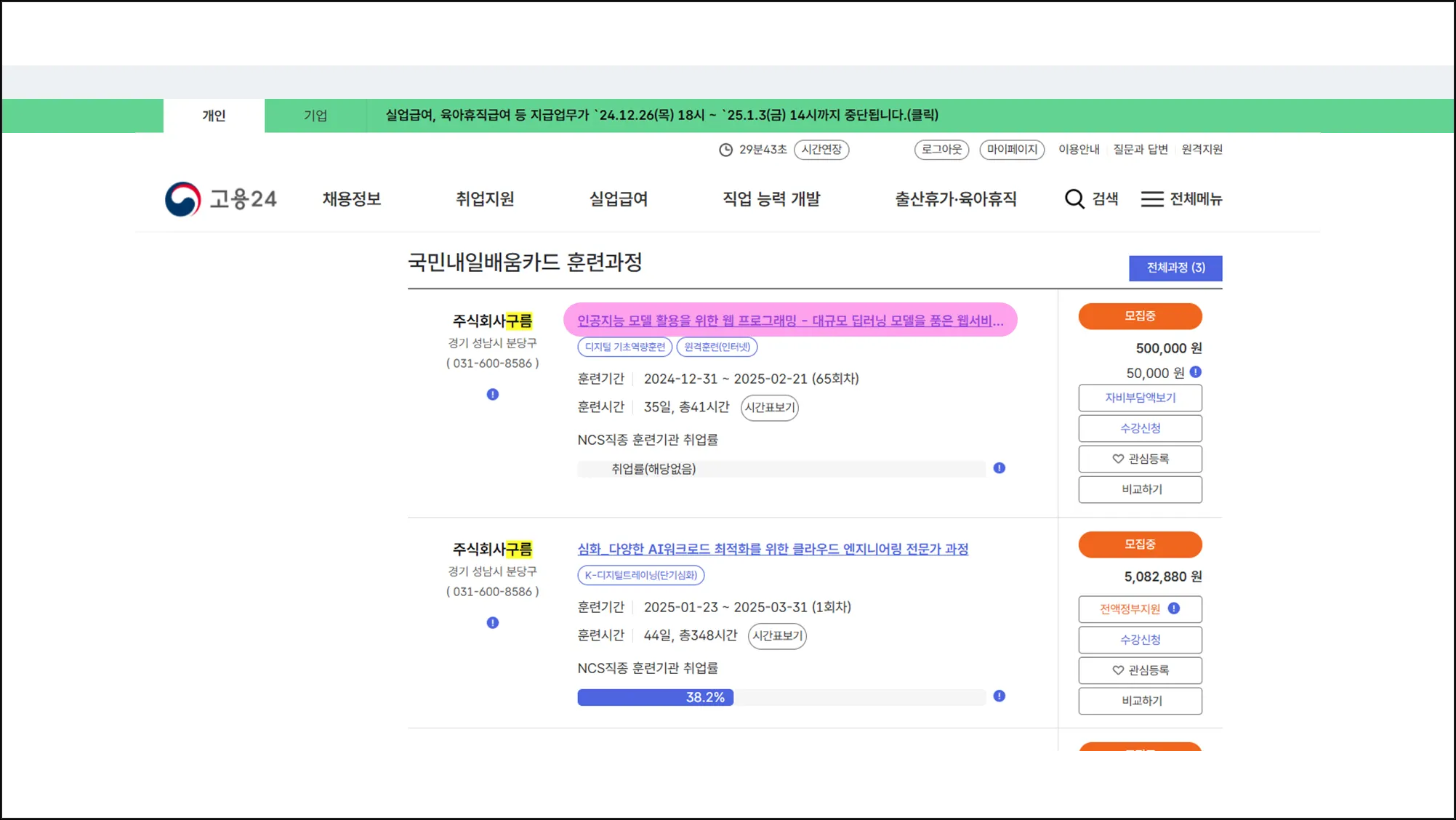Click the 고용24 logo icon
The width and height of the screenshot is (1456, 820).
[x=183, y=199]
